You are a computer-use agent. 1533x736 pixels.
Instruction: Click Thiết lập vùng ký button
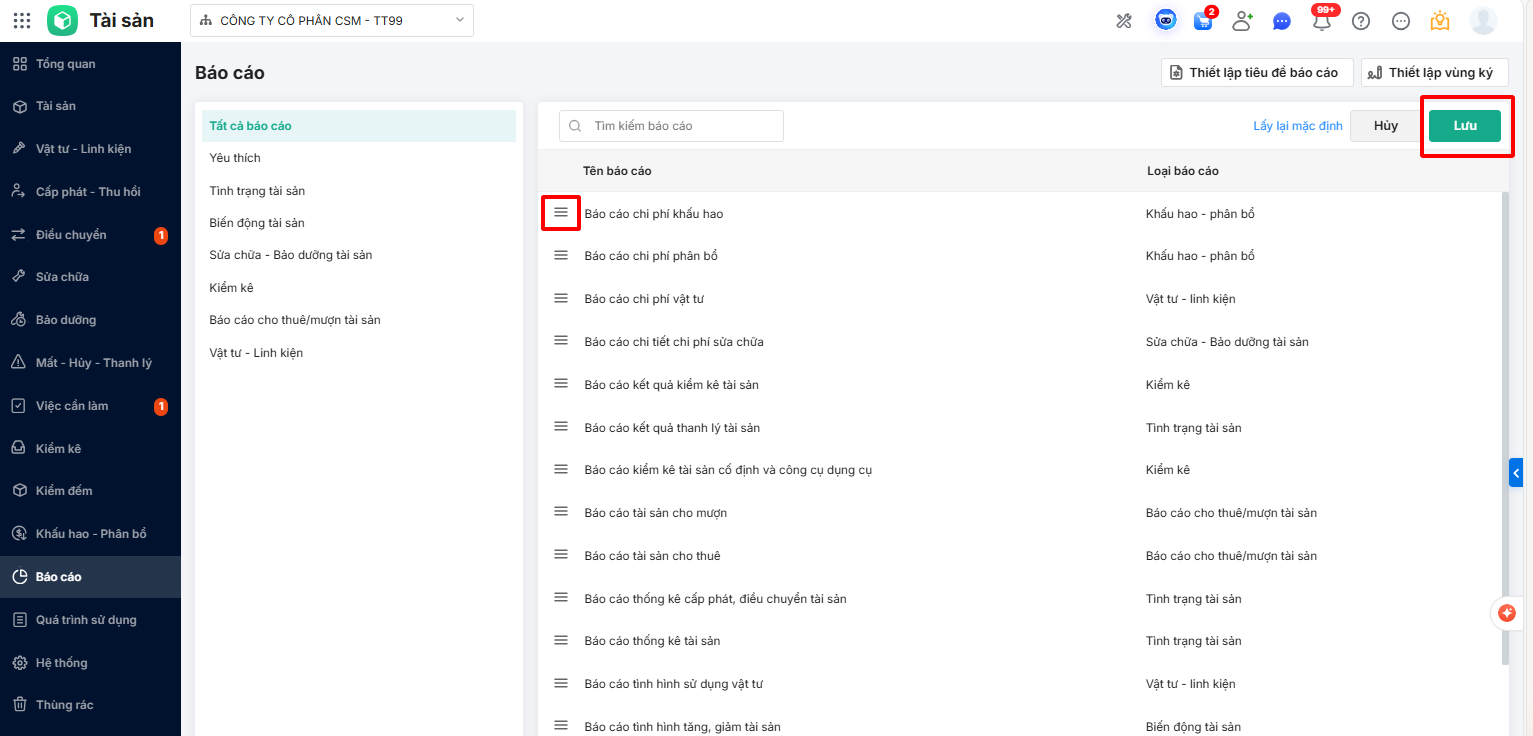(x=1435, y=73)
